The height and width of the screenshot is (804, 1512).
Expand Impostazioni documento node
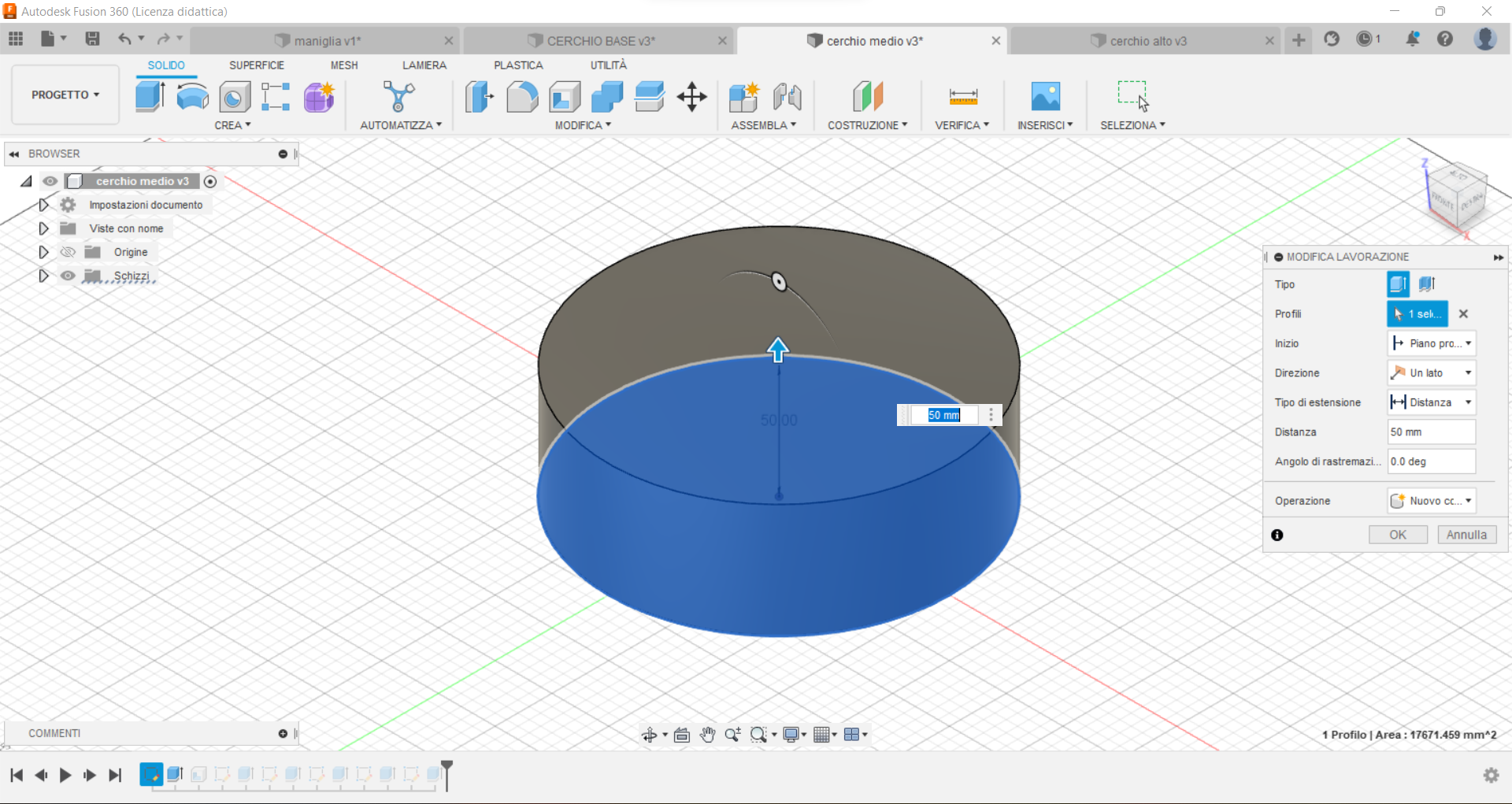click(43, 205)
